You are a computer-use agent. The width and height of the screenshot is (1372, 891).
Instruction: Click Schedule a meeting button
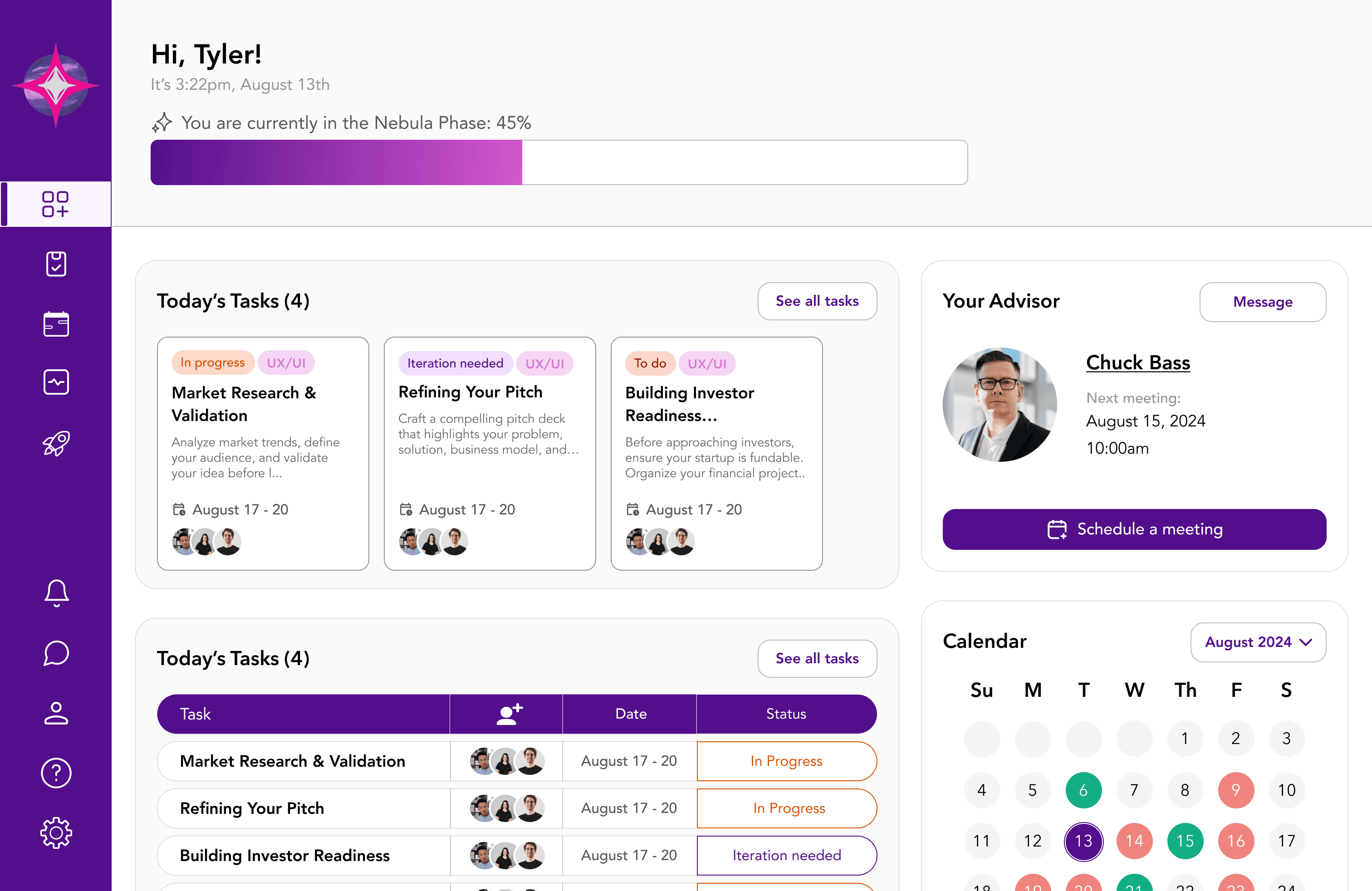point(1133,529)
